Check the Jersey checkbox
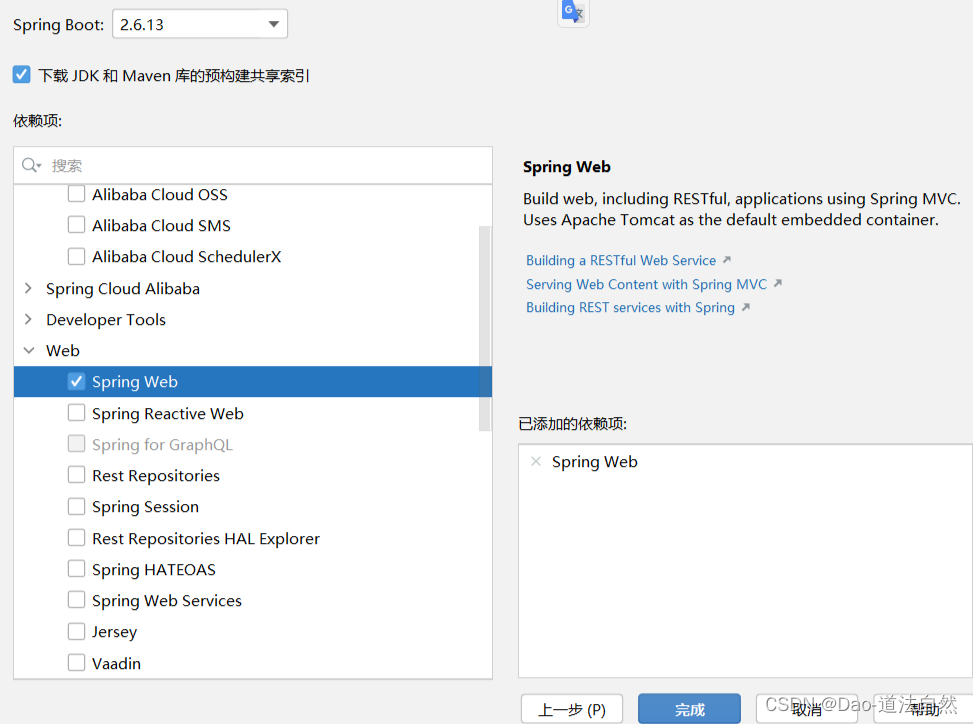The height and width of the screenshot is (724, 973). [x=76, y=631]
